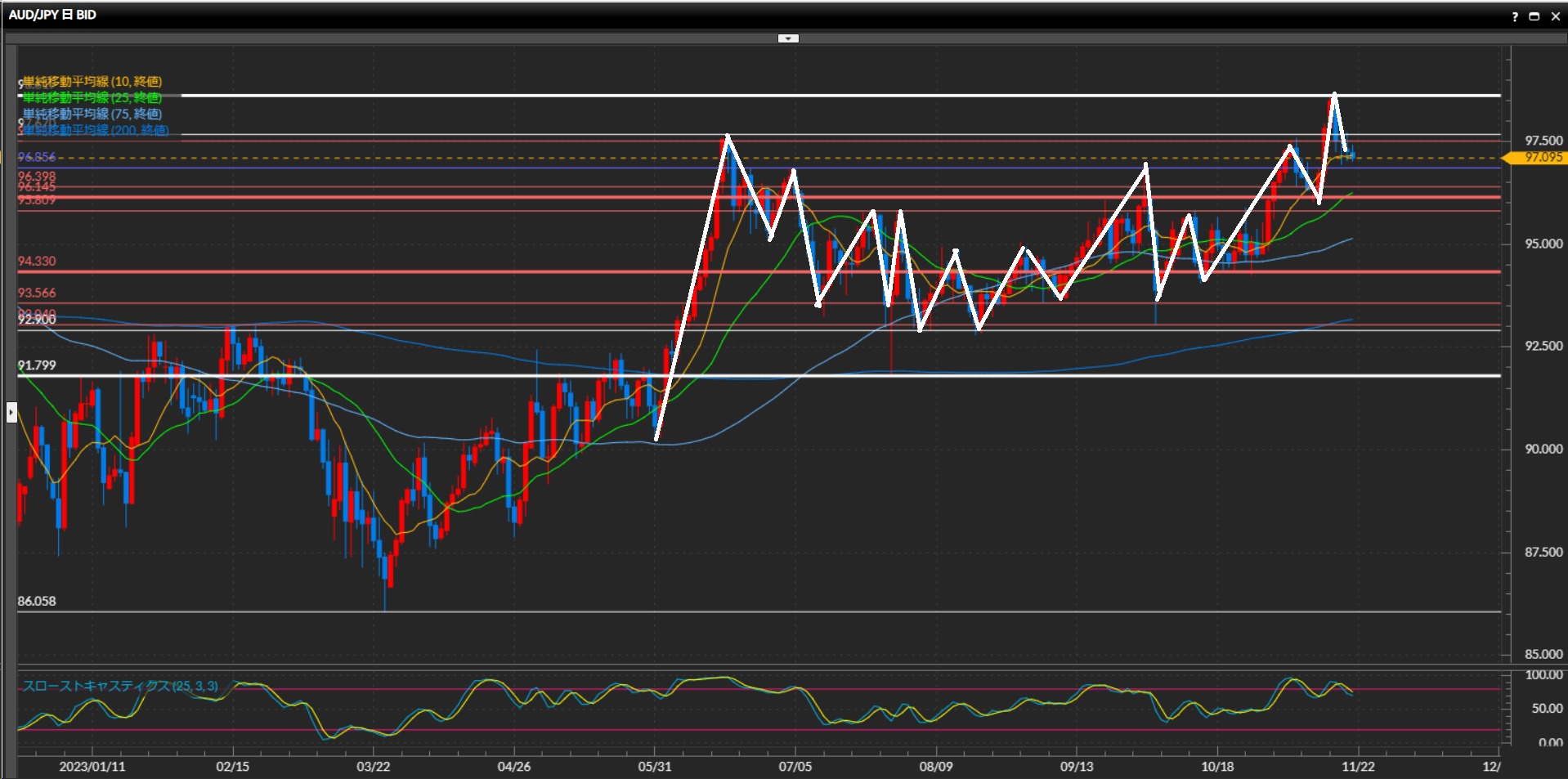Viewport: 1568px width, 779px height.
Task: Maximize the AUD/JPY chart window
Action: 1534,16
